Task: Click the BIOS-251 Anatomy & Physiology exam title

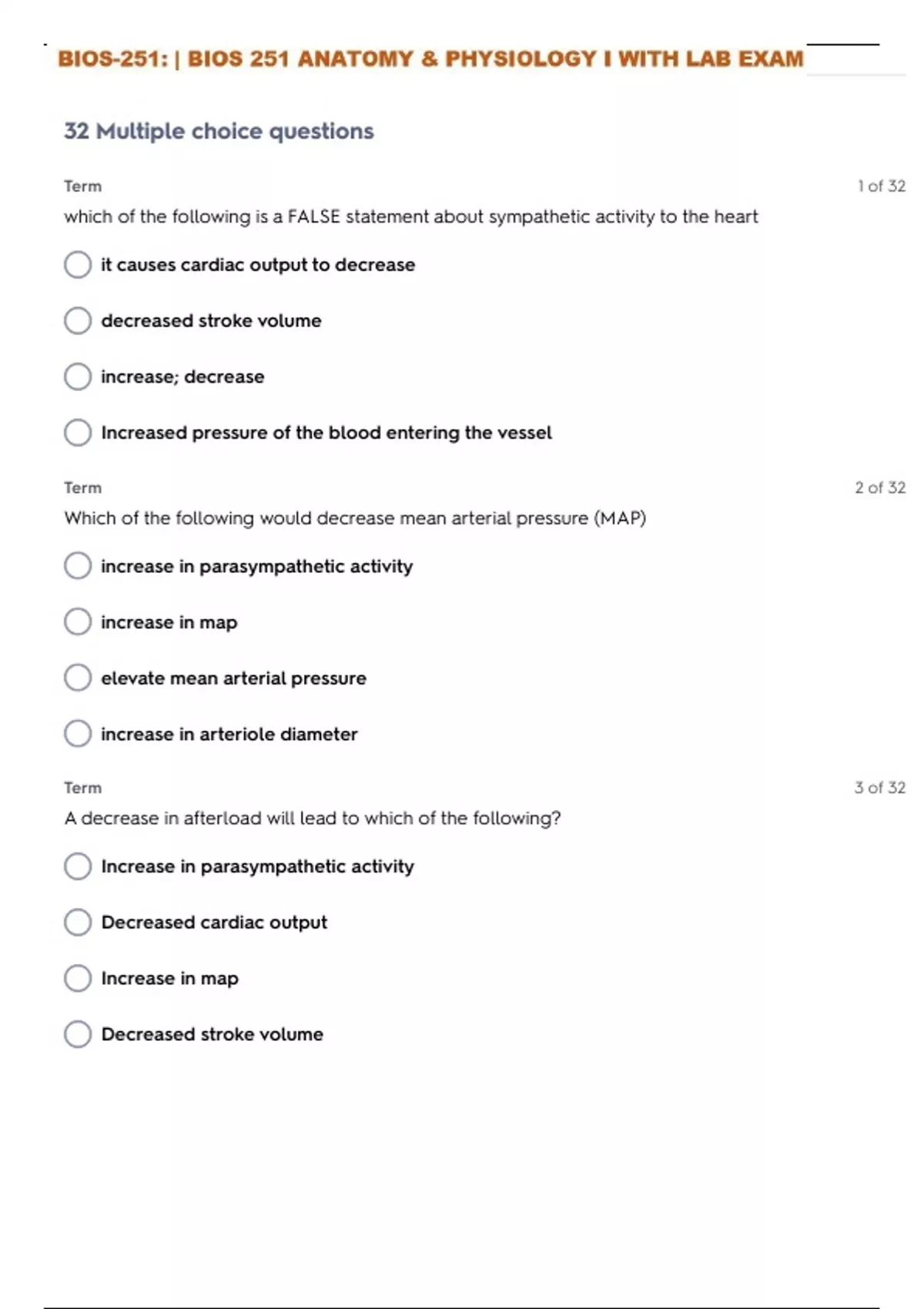Action: pyautogui.click(x=430, y=59)
